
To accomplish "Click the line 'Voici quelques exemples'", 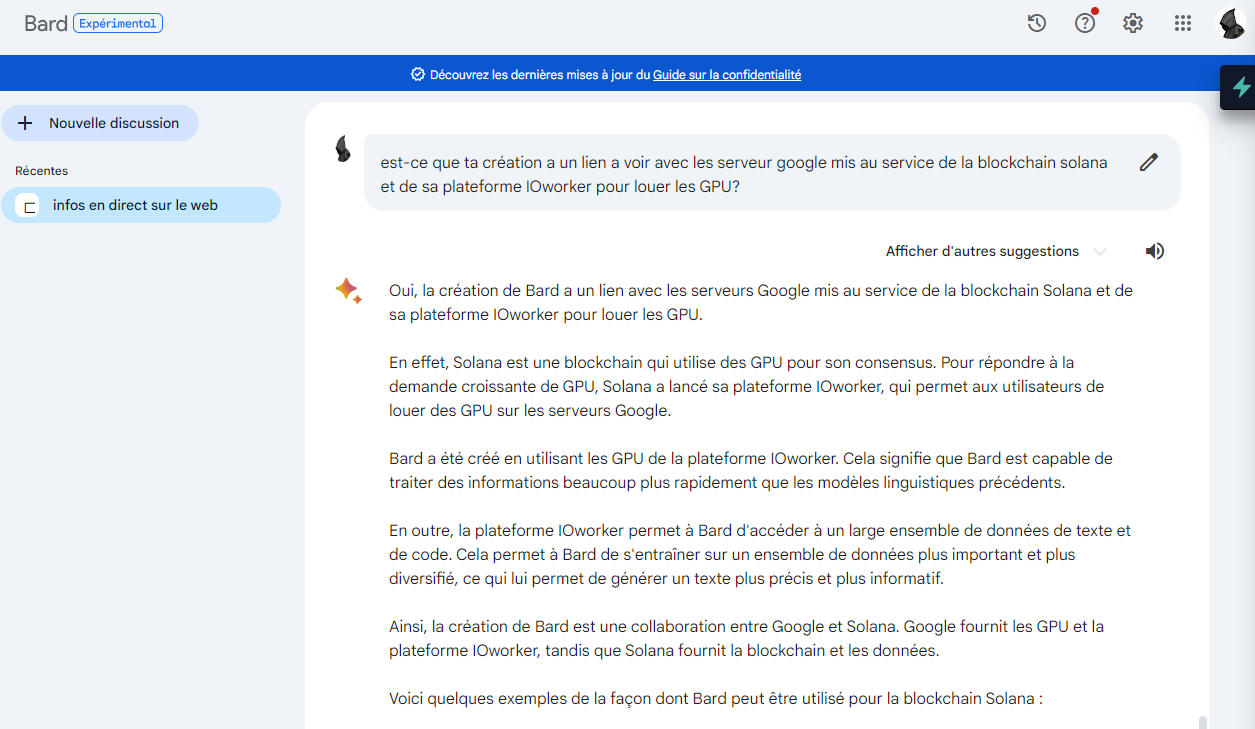I will tap(716, 698).
